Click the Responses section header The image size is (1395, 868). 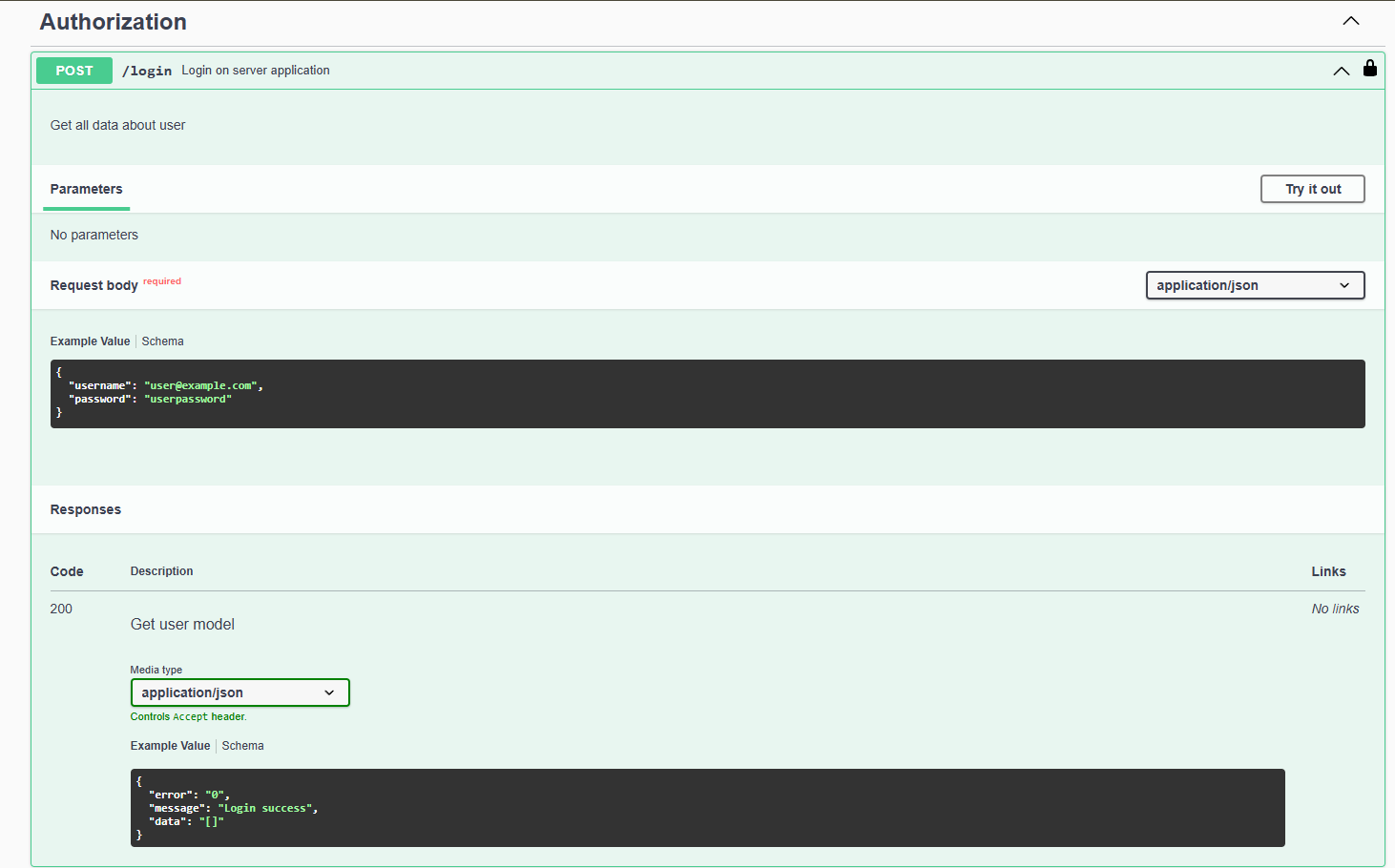[86, 509]
